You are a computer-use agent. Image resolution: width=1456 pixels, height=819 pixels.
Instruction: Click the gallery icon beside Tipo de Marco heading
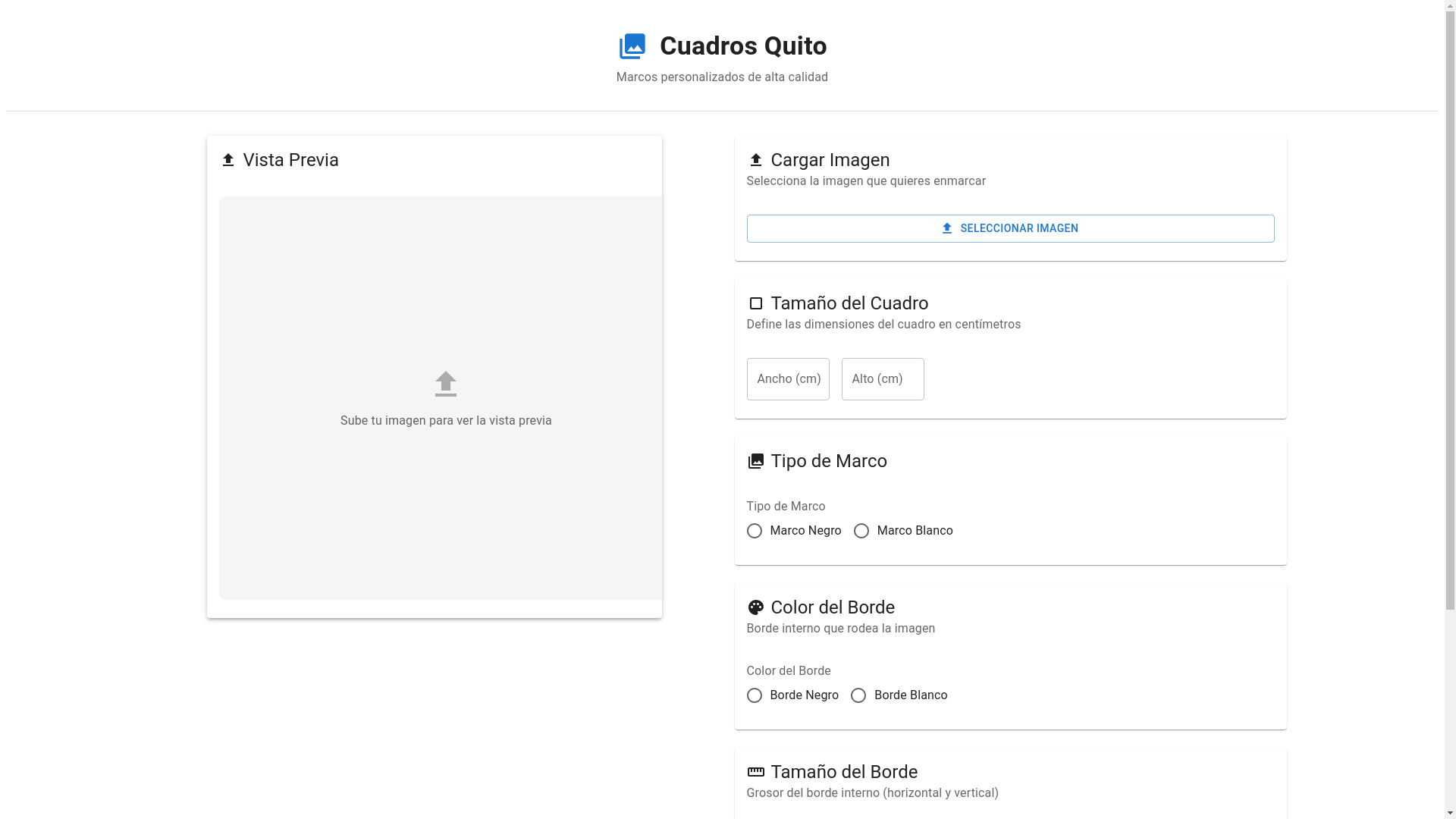pyautogui.click(x=755, y=461)
